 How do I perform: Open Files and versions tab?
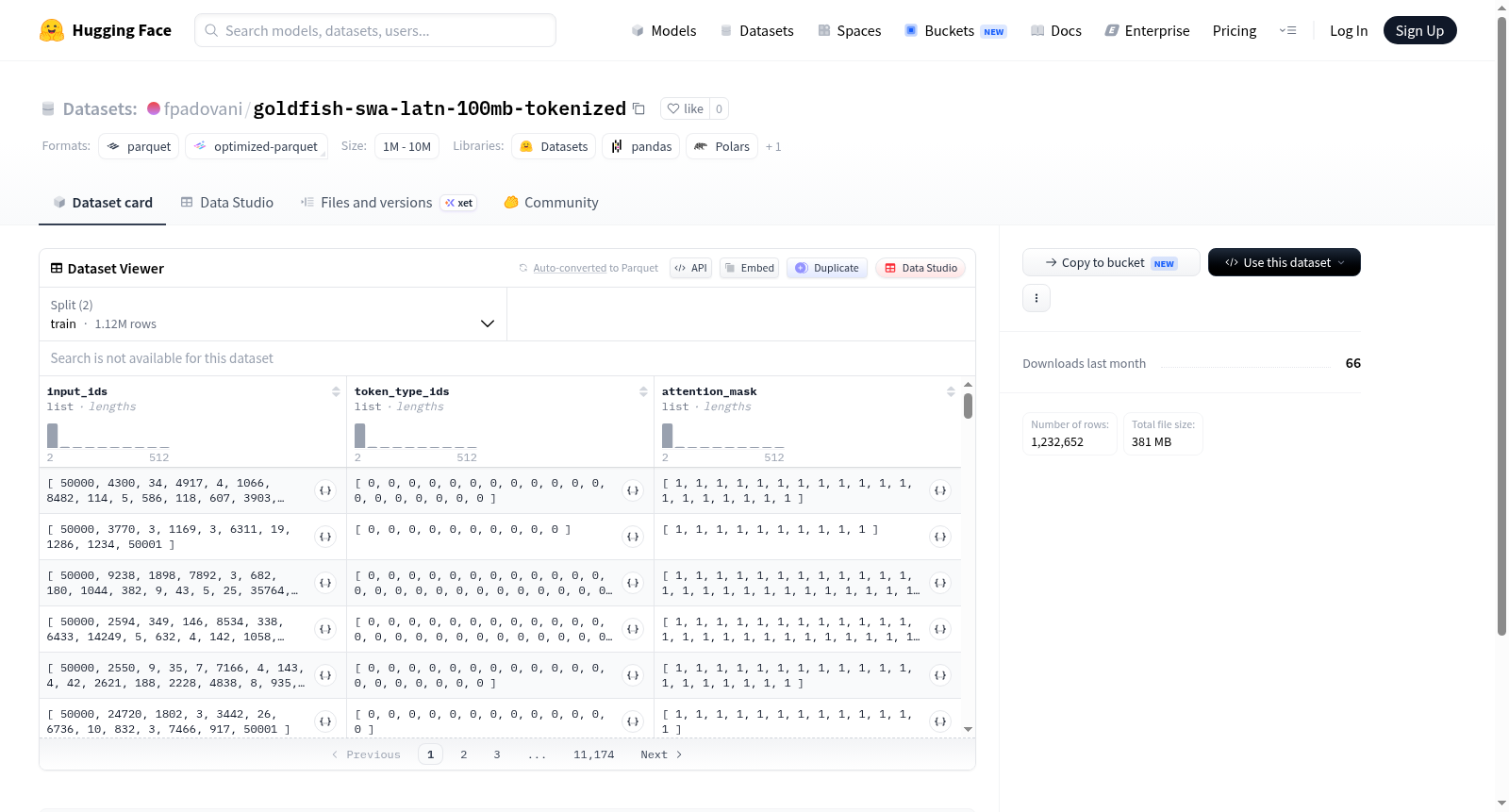click(x=389, y=202)
